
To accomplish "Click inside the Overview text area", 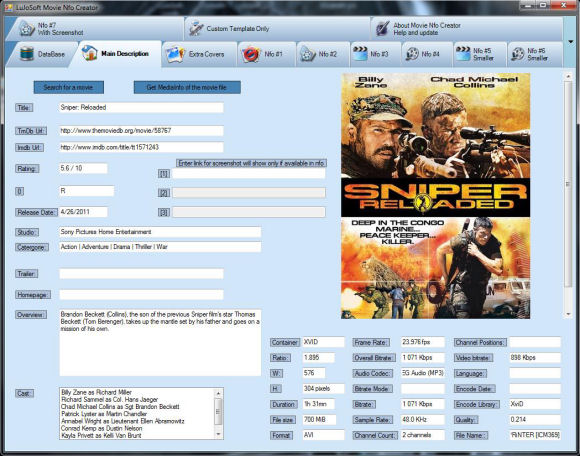I will 160,343.
